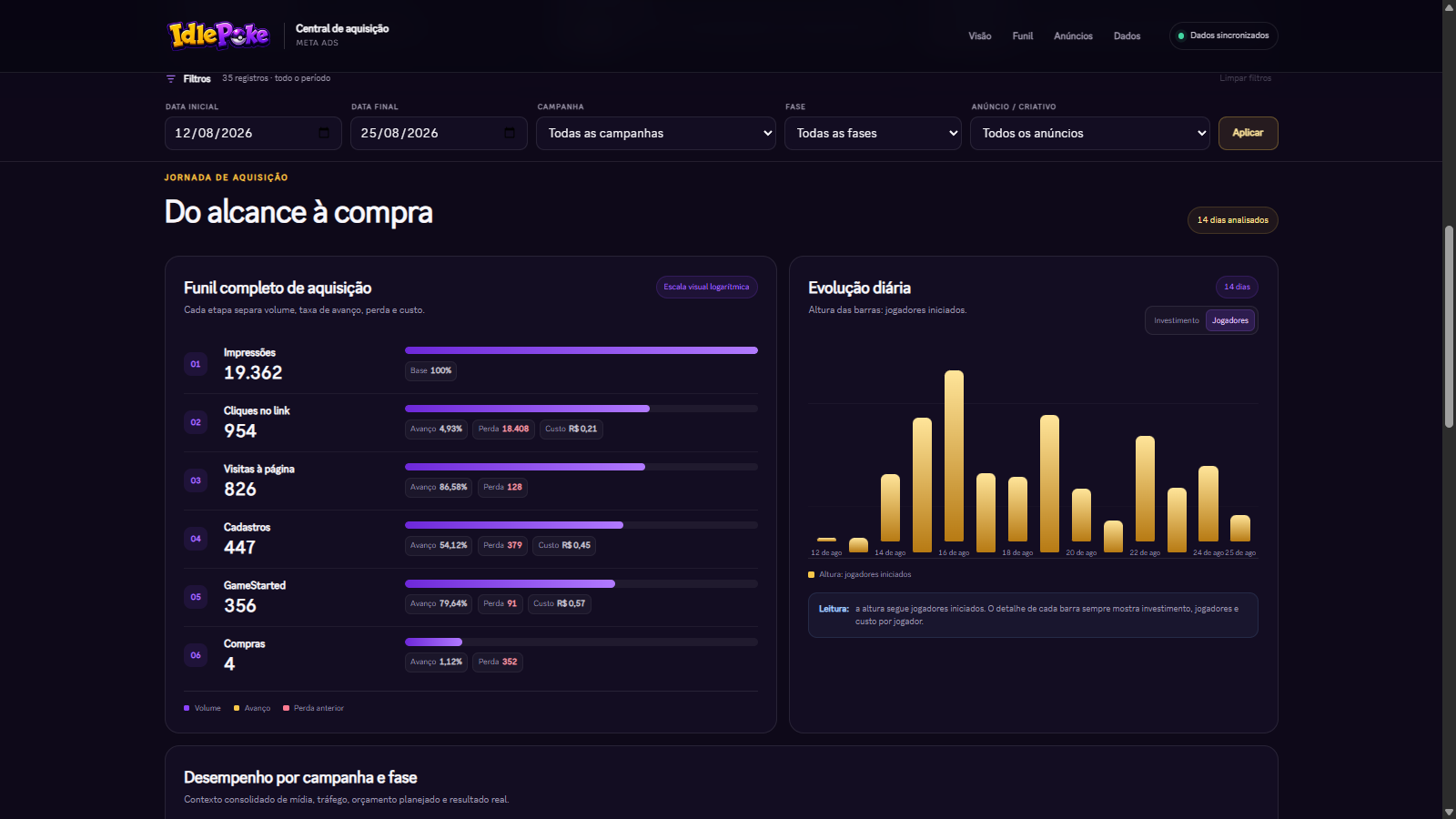
Task: Click the Perda 18.408 chip
Action: point(503,429)
